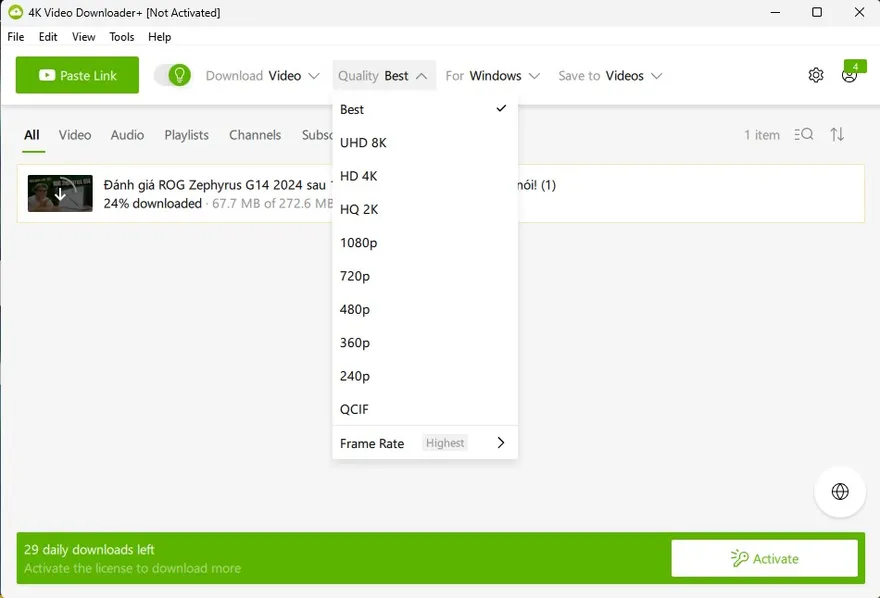Open the Save to Videos dropdown

click(x=610, y=75)
